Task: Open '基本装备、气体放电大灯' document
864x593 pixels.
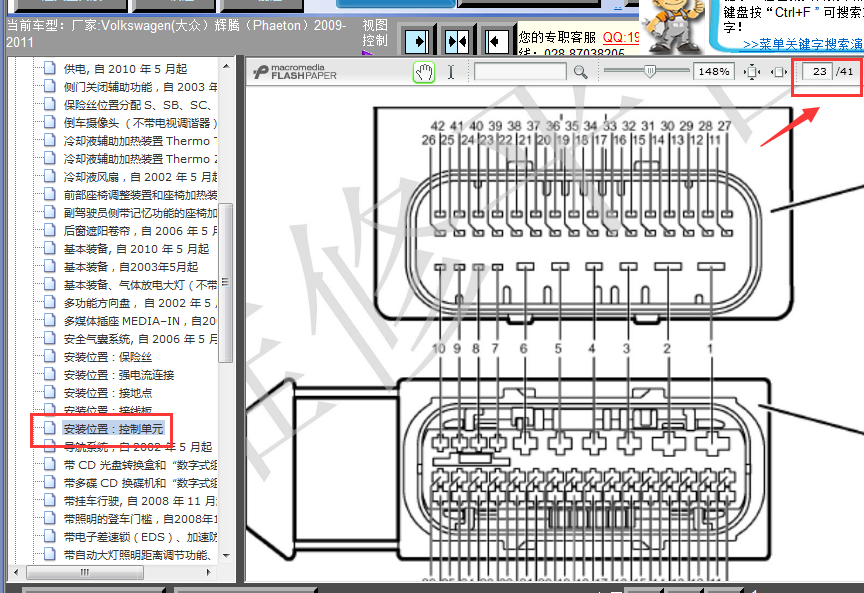Action: tap(141, 285)
